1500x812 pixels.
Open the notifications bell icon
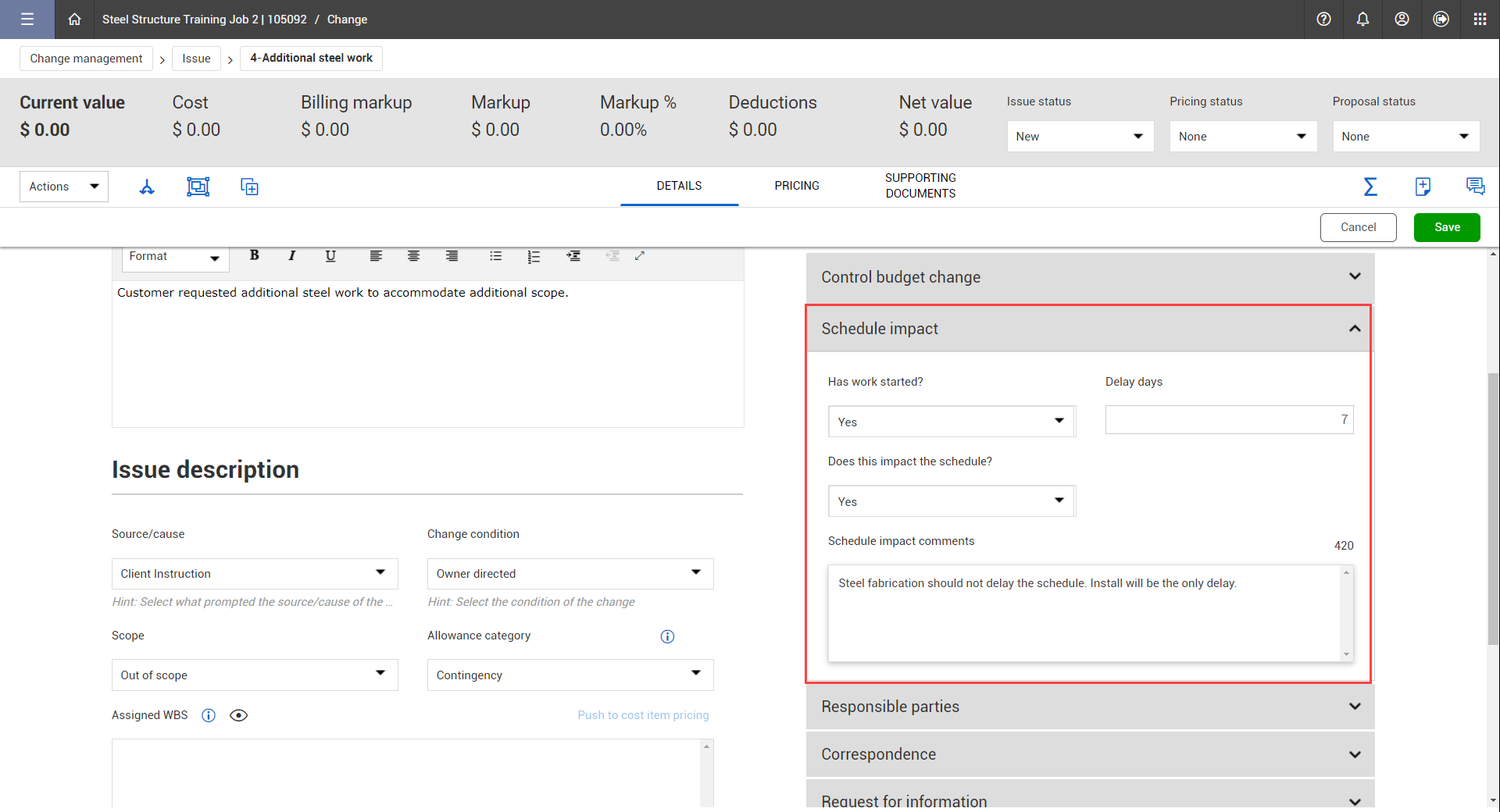[1362, 20]
